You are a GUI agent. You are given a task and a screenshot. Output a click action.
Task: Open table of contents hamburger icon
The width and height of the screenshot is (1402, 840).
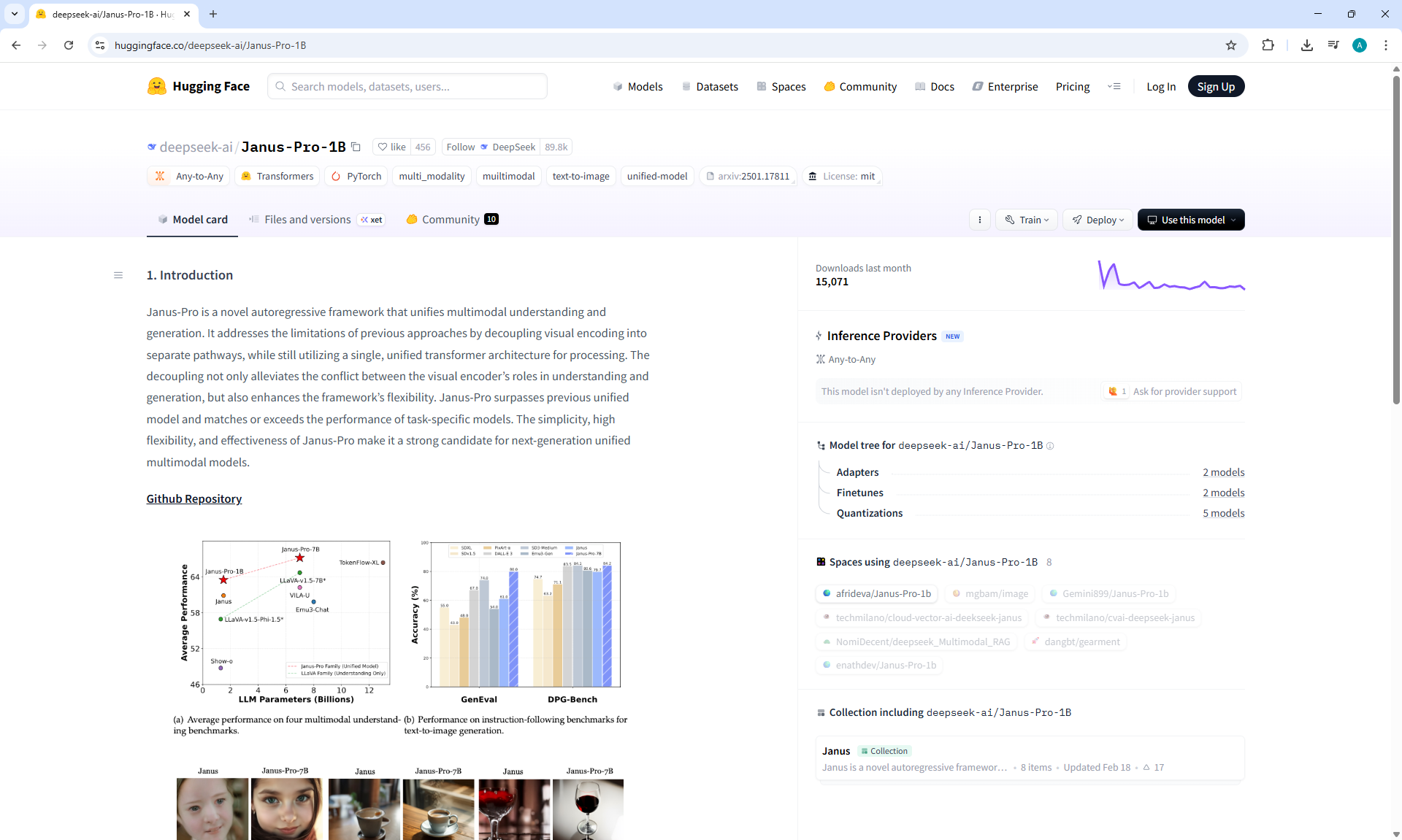coord(118,275)
